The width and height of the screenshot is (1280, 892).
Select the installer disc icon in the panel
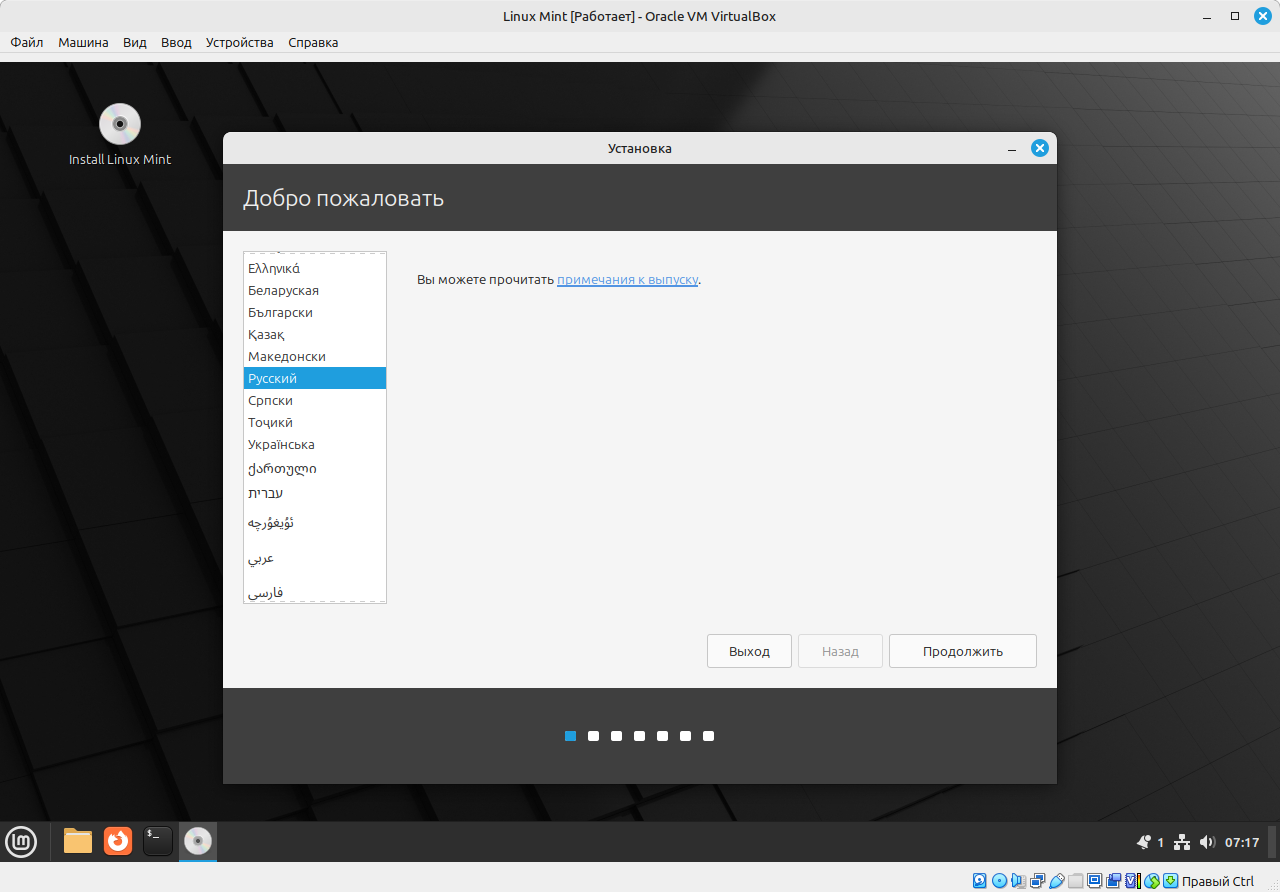click(x=198, y=841)
